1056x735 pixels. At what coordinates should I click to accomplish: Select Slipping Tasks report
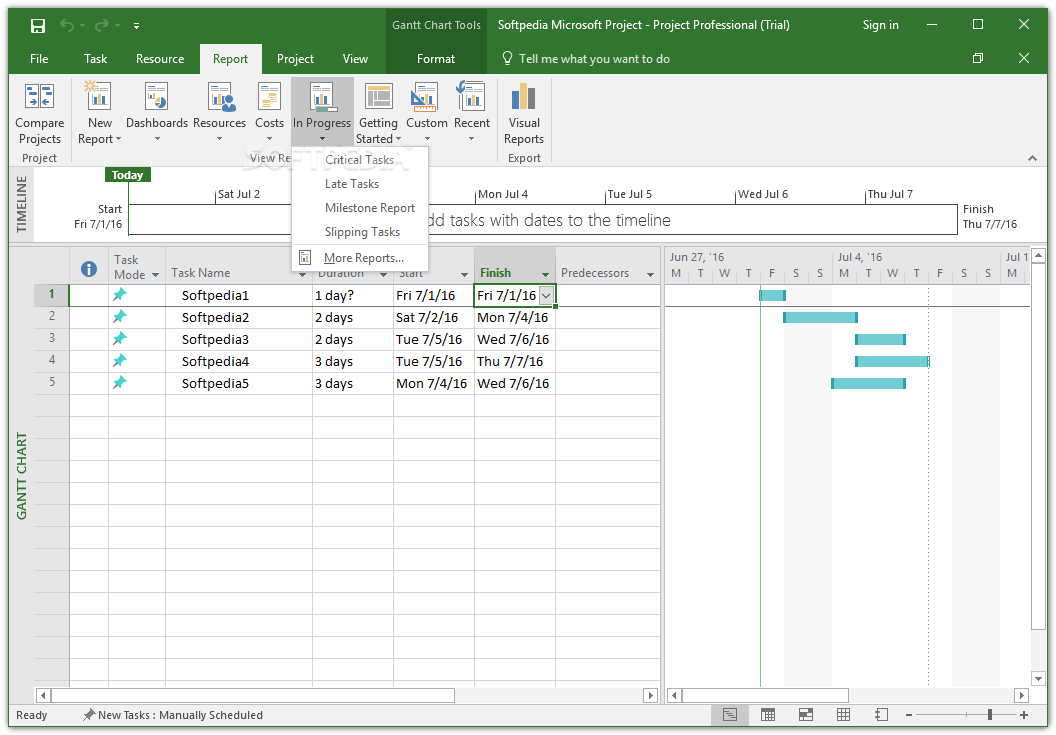(360, 232)
